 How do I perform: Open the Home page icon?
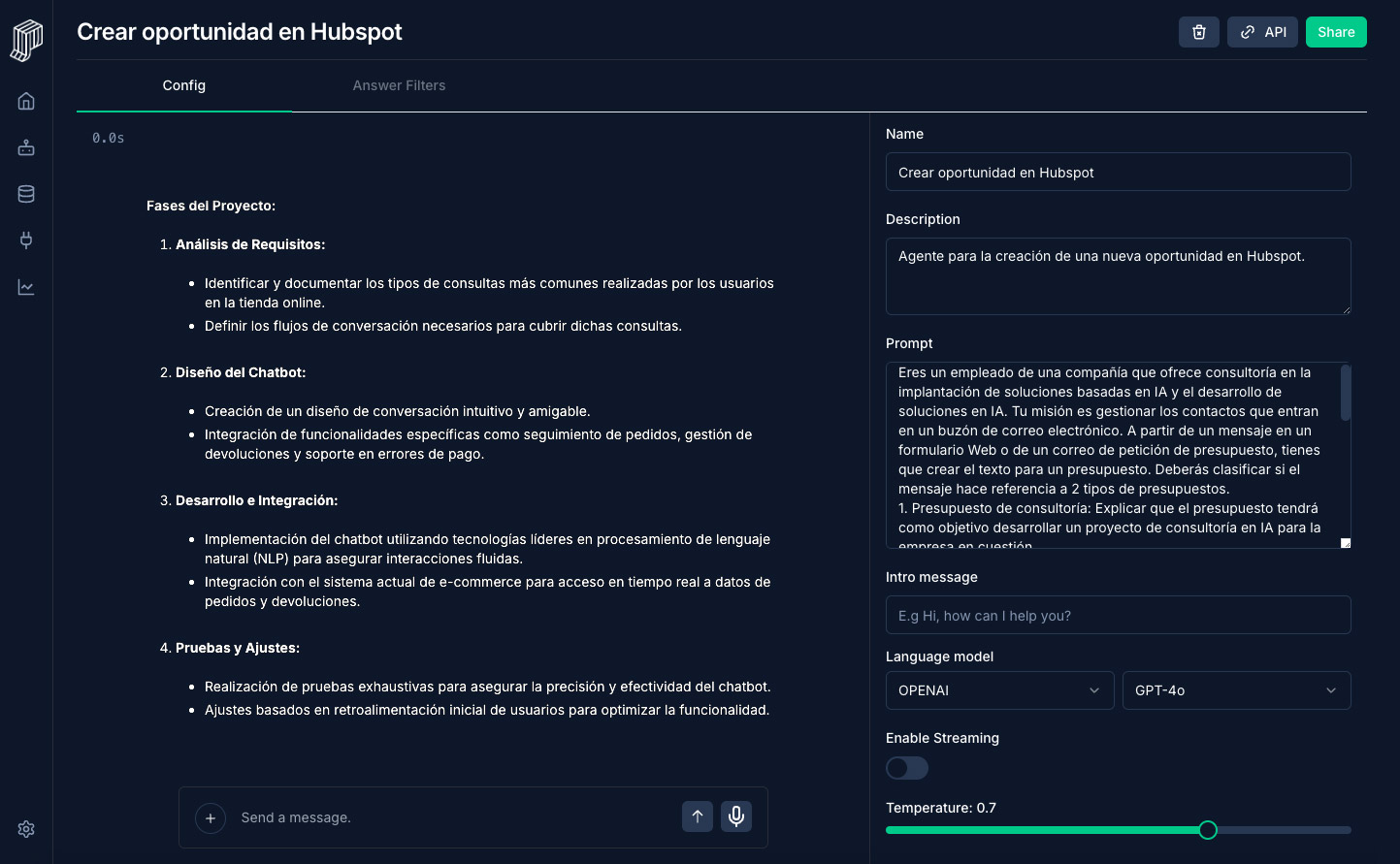26,101
